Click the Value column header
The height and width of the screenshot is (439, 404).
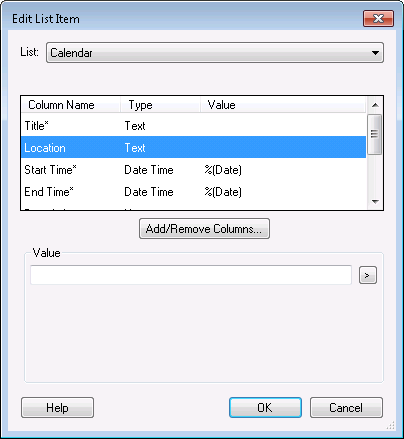(283, 105)
